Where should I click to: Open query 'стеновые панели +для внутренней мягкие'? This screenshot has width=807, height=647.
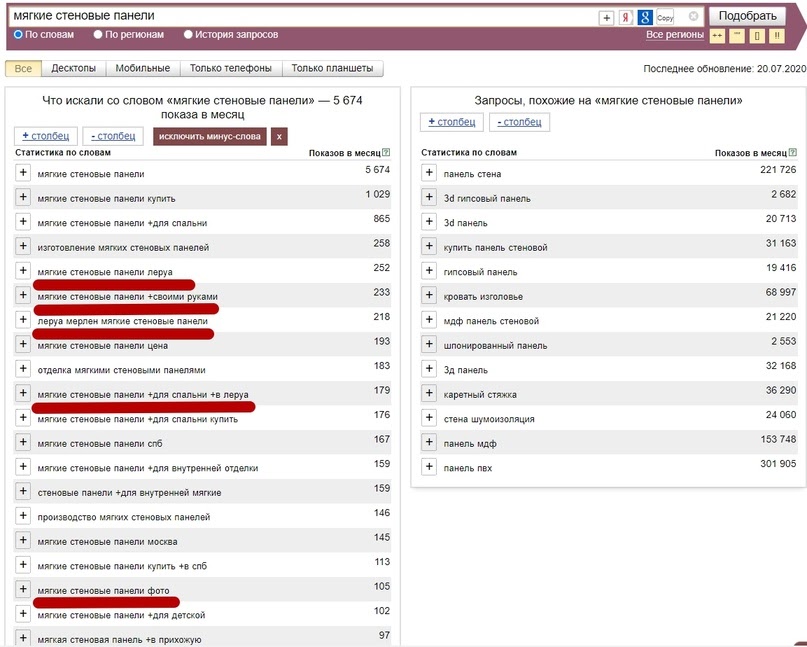click(x=129, y=493)
